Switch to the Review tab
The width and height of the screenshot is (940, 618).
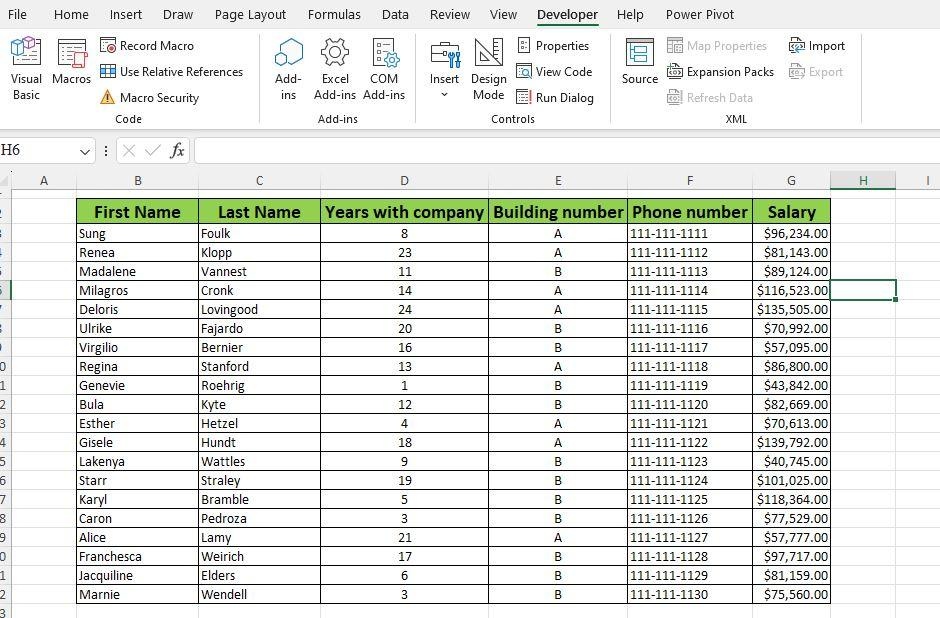pos(450,14)
